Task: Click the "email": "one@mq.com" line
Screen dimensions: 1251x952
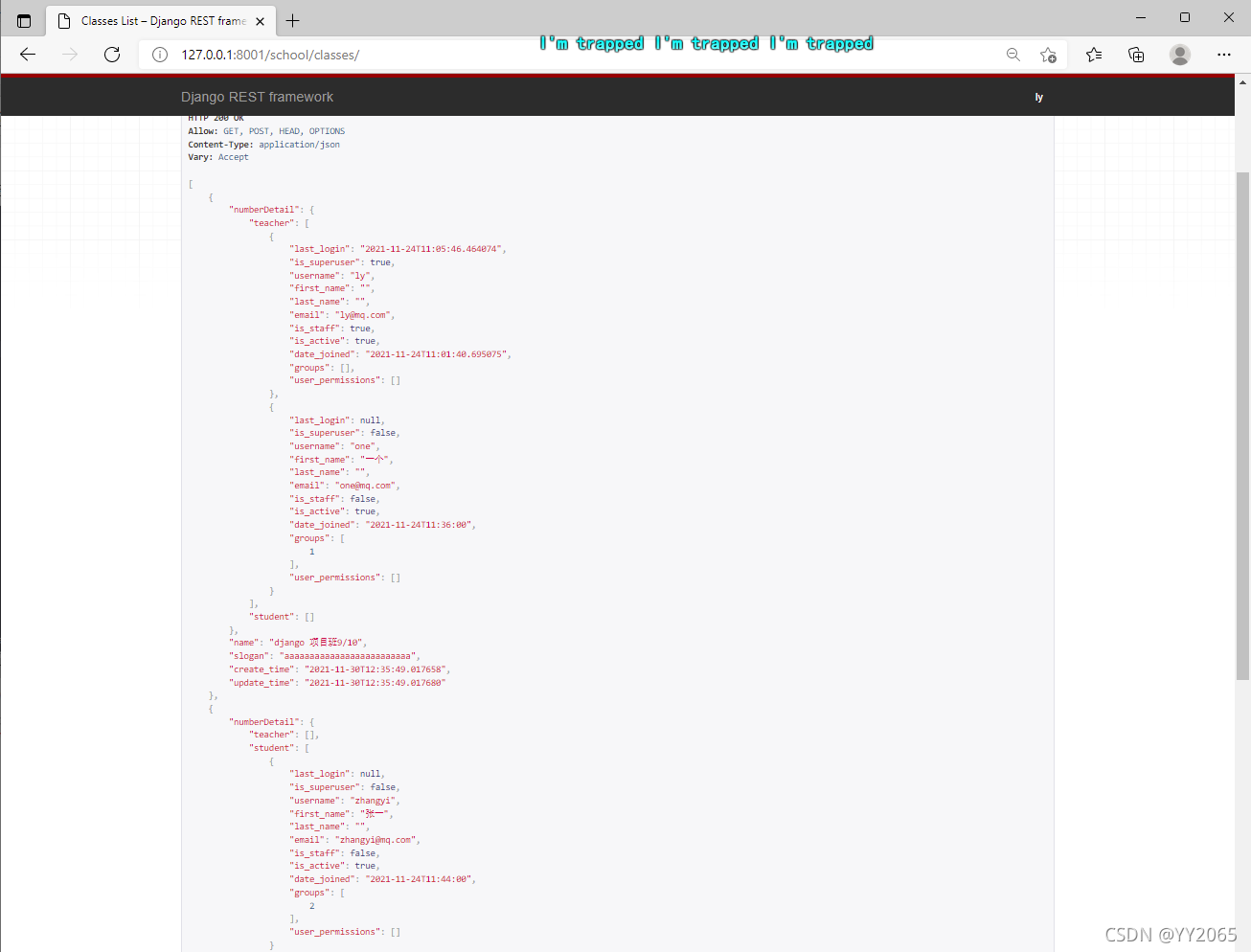Action: [x=345, y=485]
